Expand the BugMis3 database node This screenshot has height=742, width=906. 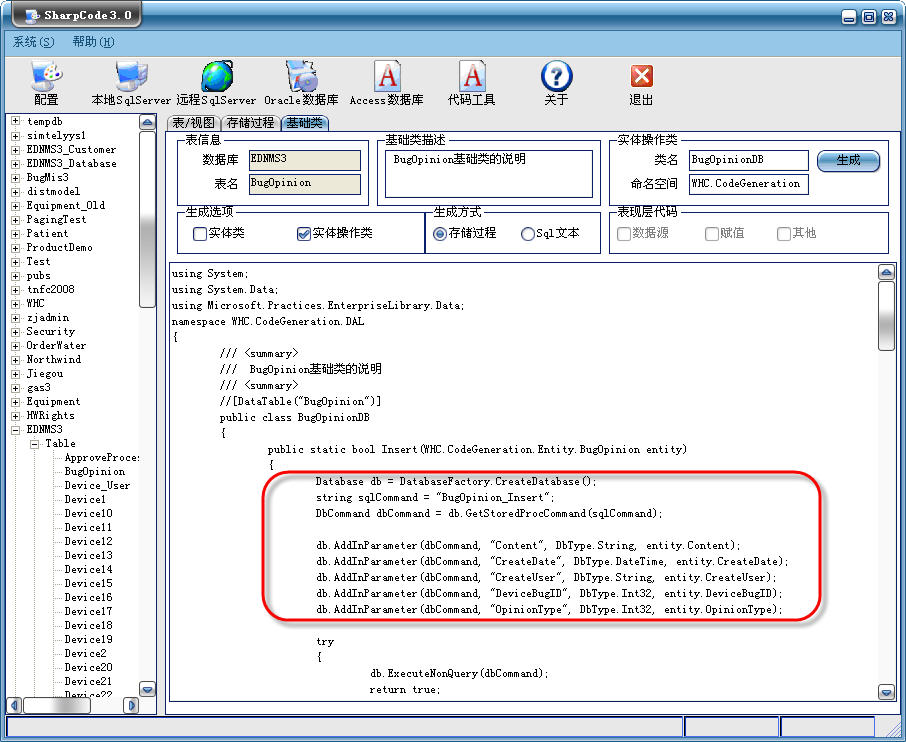(x=16, y=177)
